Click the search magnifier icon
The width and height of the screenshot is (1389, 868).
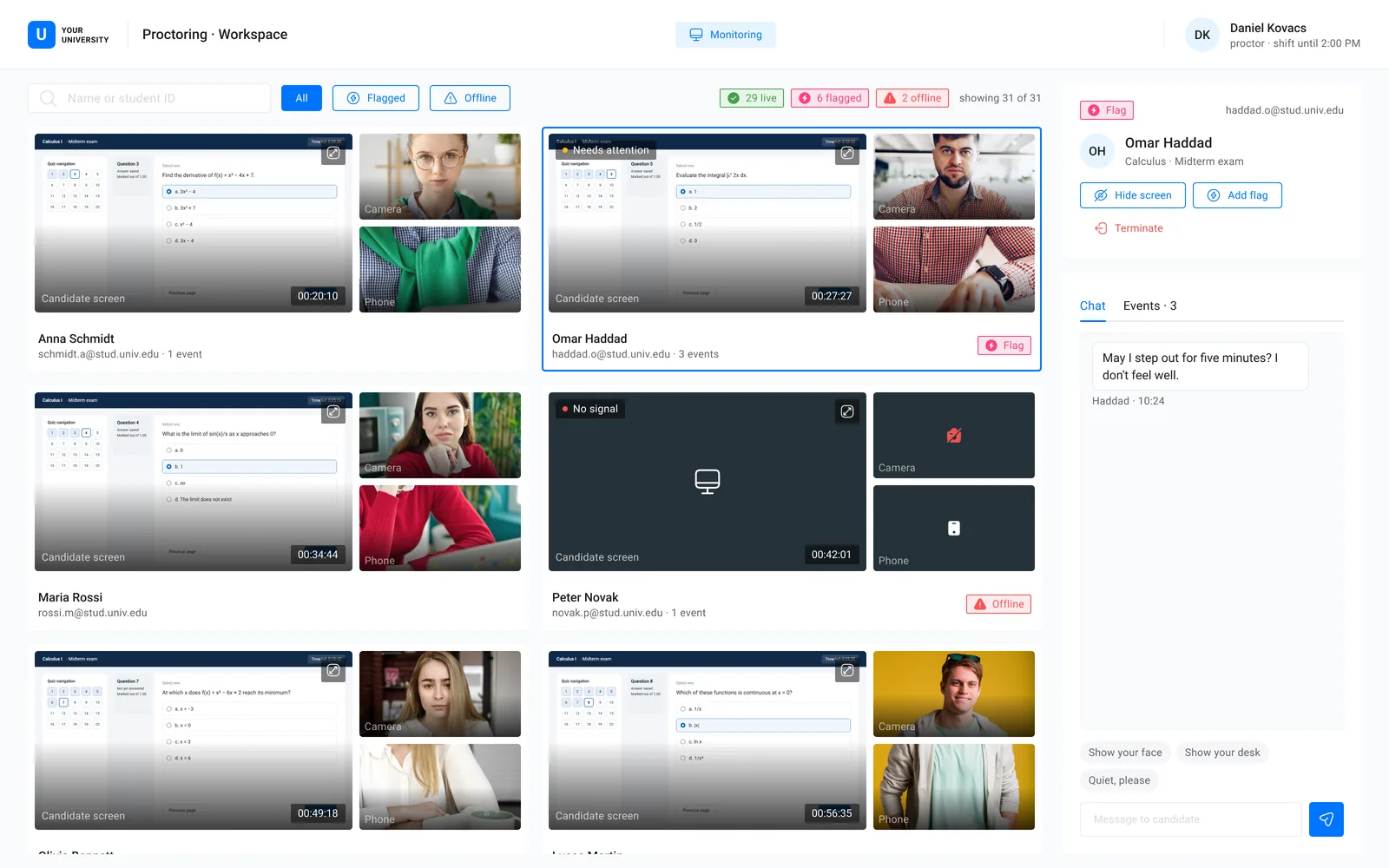click(x=49, y=98)
